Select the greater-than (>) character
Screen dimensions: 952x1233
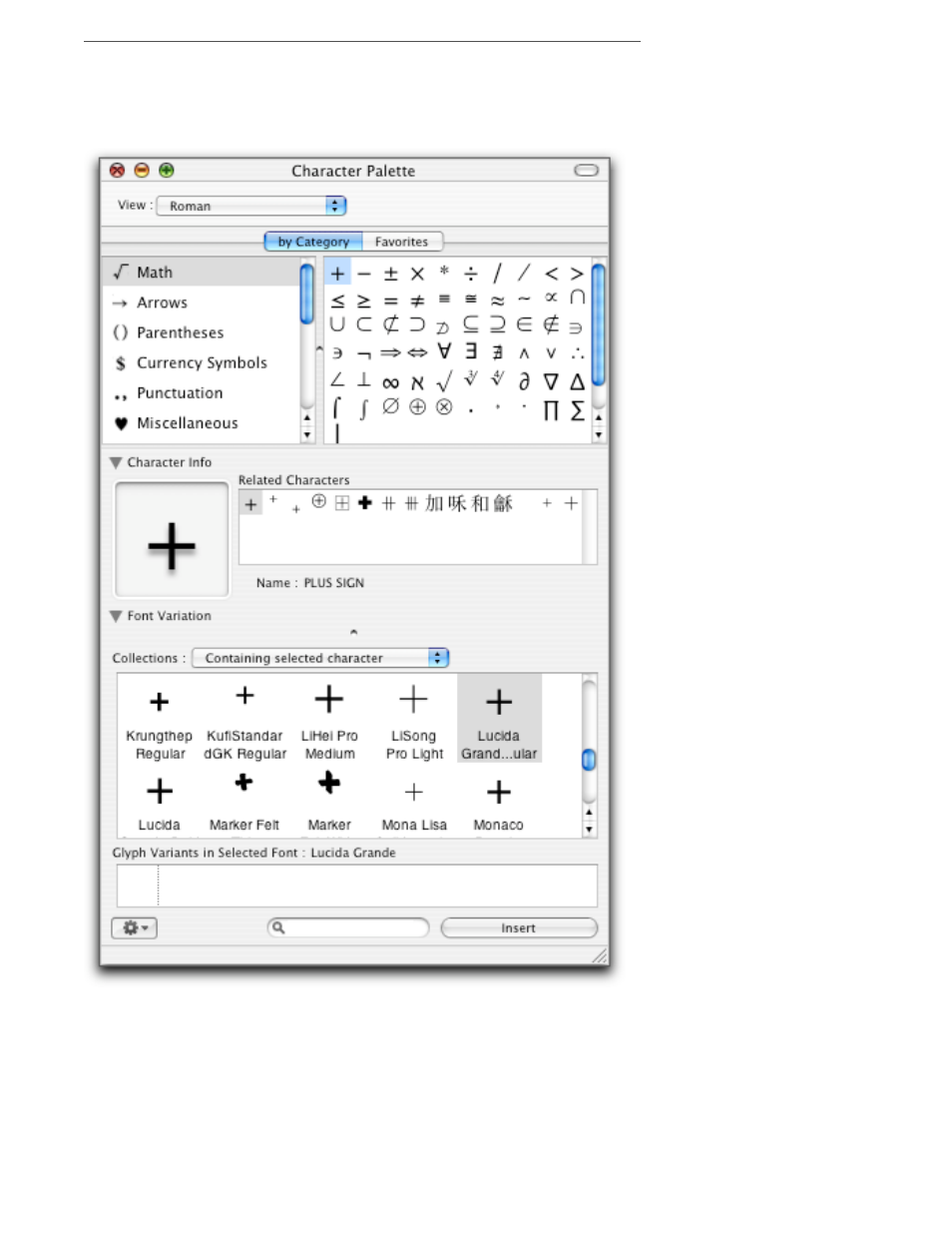pyautogui.click(x=577, y=274)
